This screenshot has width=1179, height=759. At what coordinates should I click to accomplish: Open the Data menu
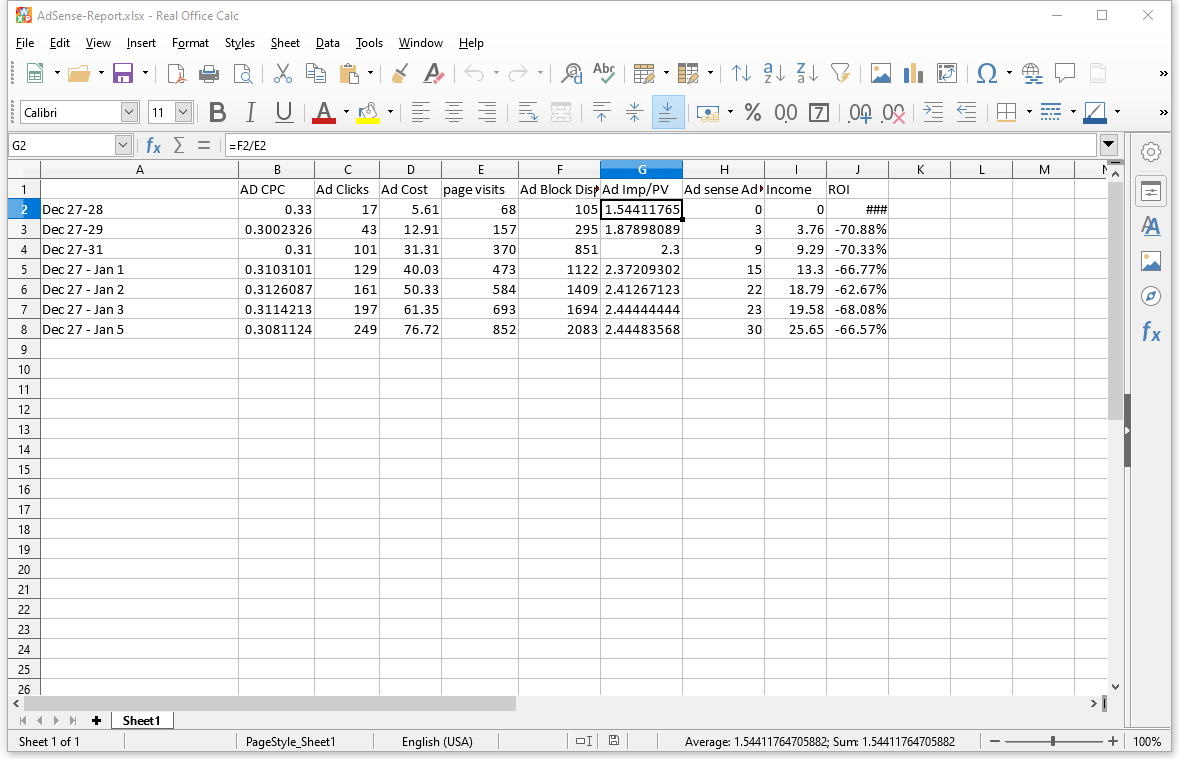(x=327, y=43)
